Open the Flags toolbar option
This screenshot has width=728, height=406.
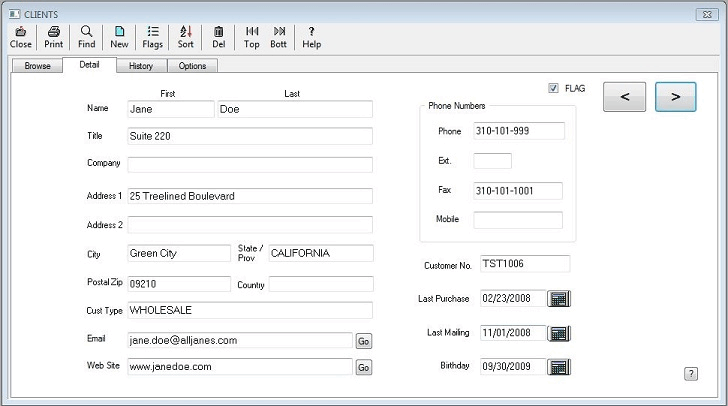[152, 37]
